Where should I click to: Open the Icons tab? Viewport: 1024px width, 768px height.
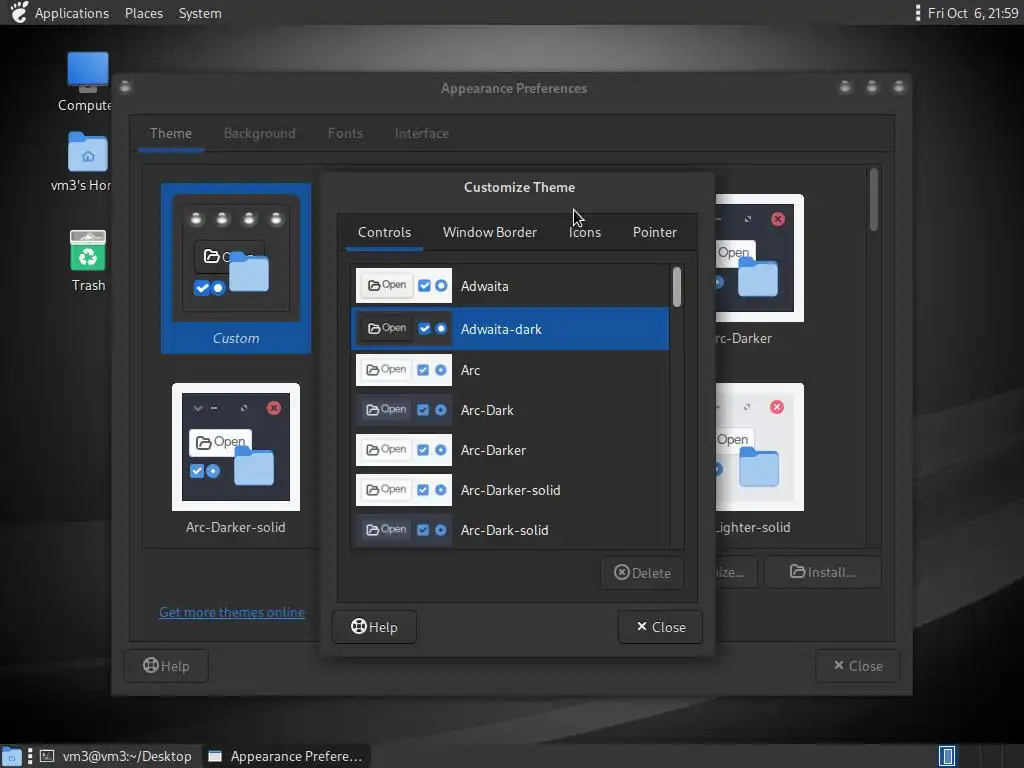pyautogui.click(x=584, y=232)
